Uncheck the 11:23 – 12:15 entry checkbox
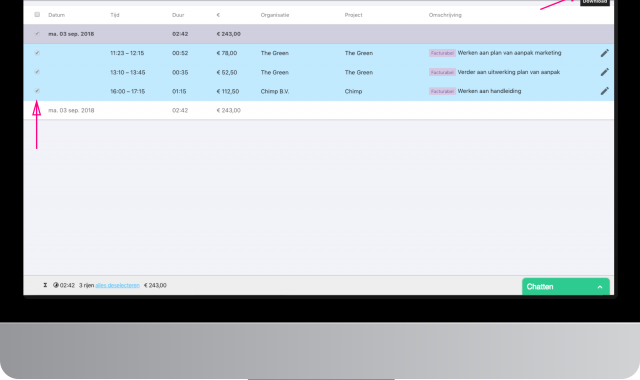The width and height of the screenshot is (640, 380). pos(37,53)
